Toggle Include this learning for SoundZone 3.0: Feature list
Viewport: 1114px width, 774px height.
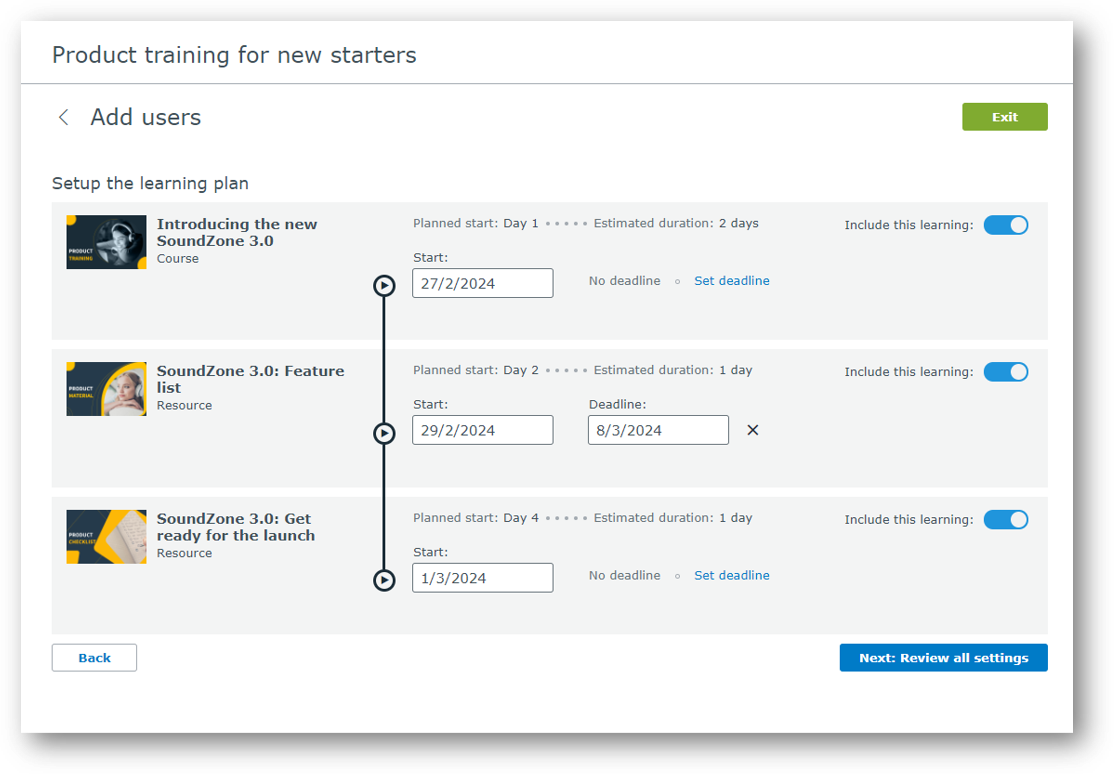click(x=1006, y=371)
